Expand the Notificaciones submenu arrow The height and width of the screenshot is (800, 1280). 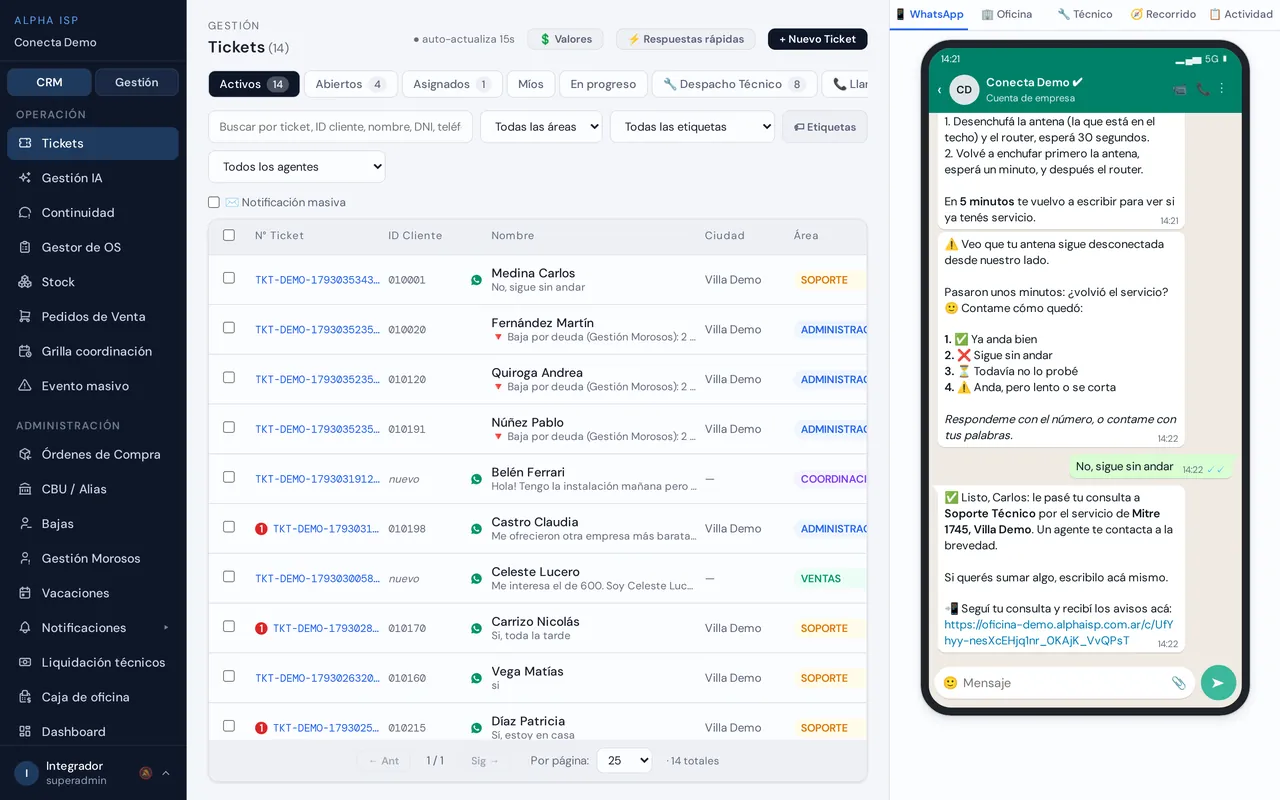(x=166, y=628)
